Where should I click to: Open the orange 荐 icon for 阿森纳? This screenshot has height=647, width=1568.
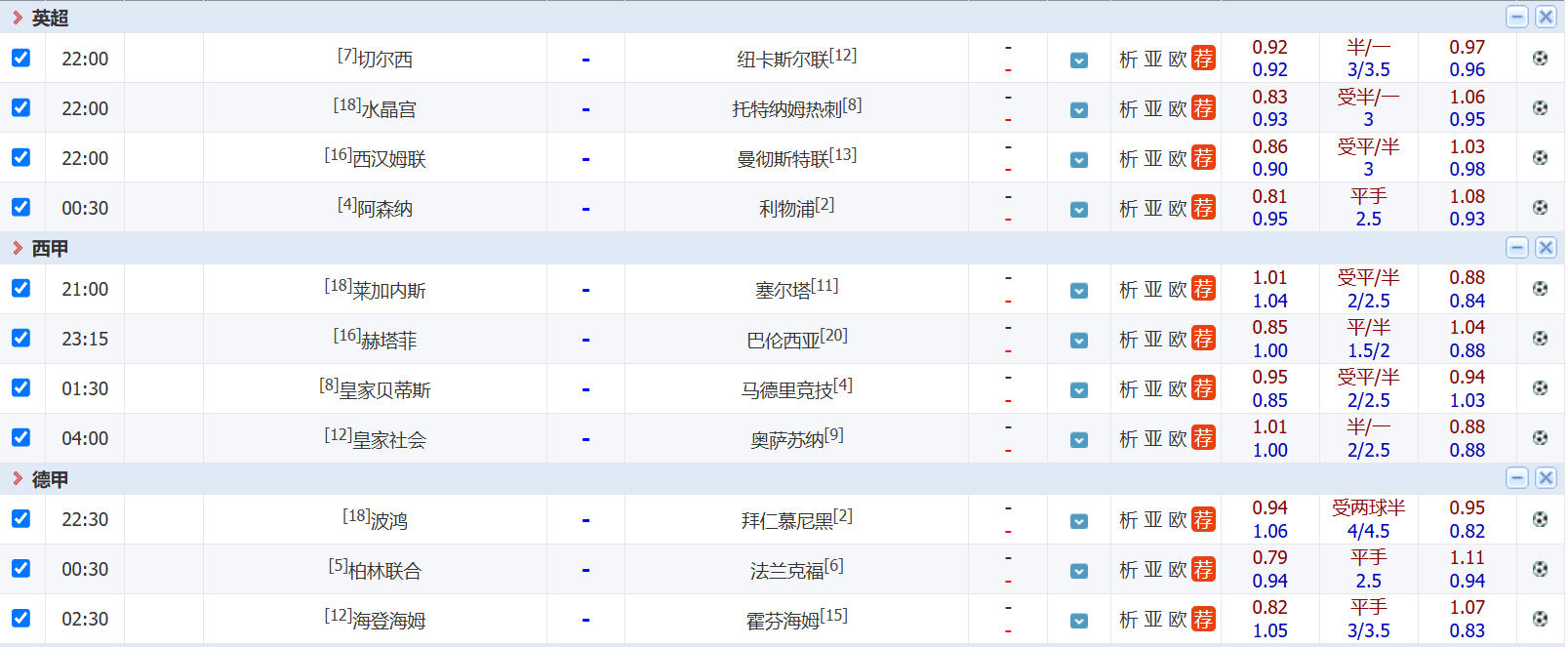coord(1203,208)
